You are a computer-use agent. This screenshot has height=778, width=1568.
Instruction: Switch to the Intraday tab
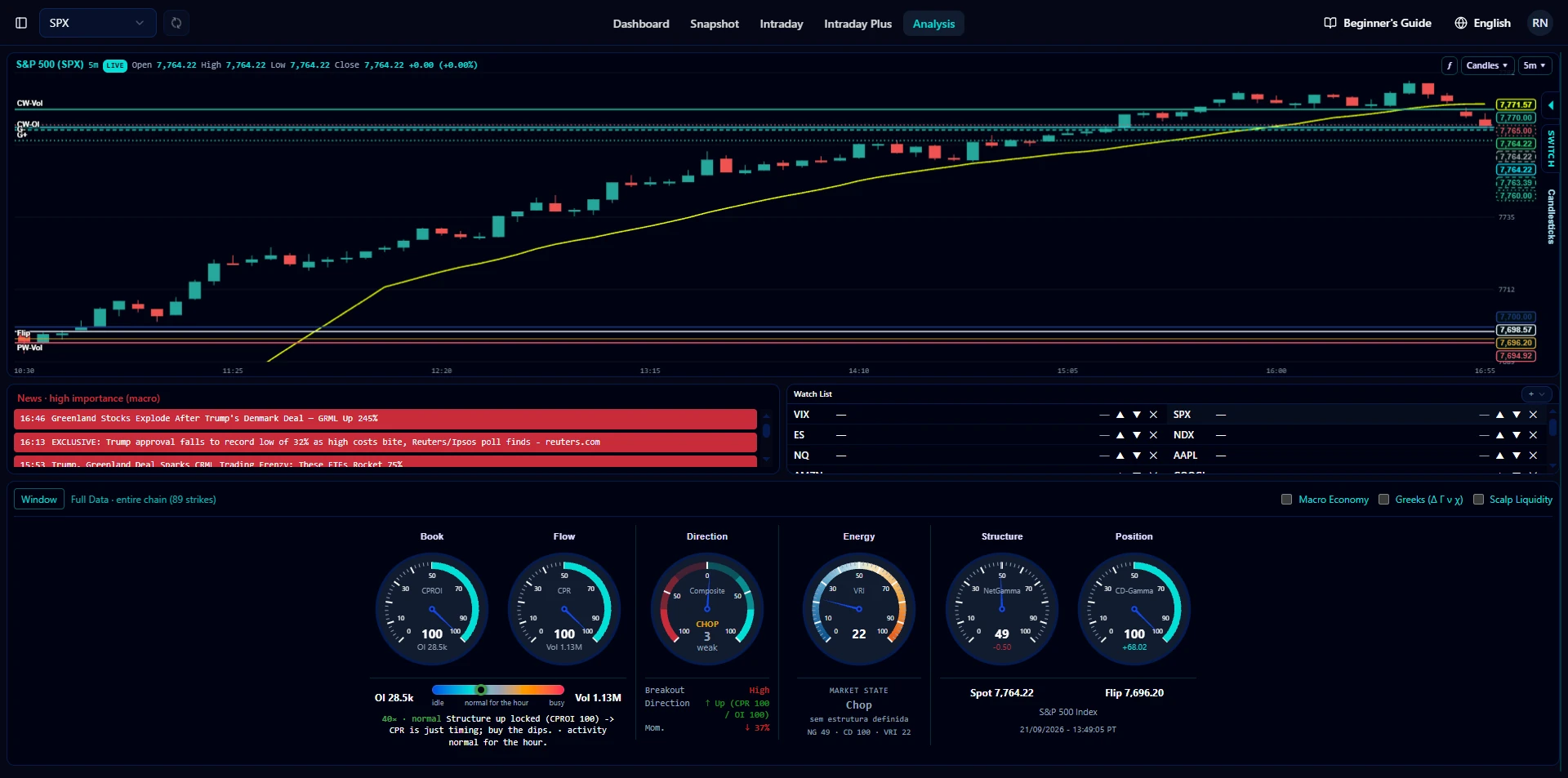point(782,24)
